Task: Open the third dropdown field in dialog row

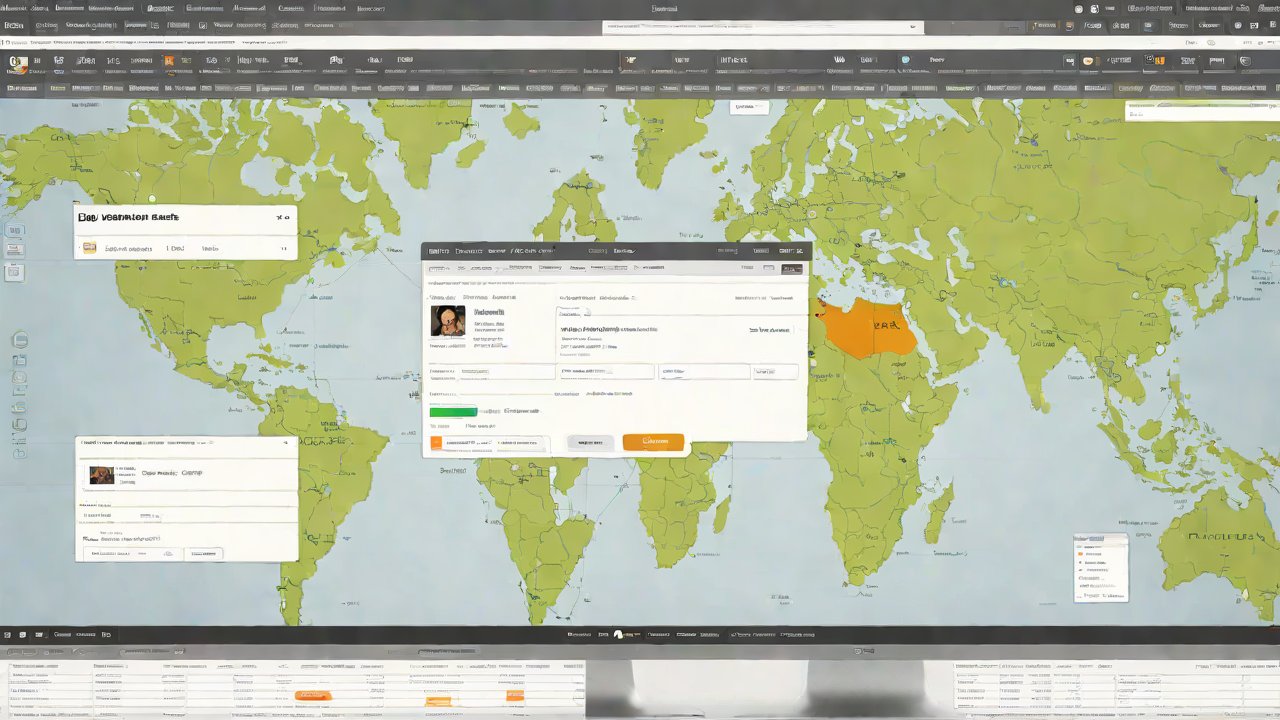Action: tap(704, 371)
